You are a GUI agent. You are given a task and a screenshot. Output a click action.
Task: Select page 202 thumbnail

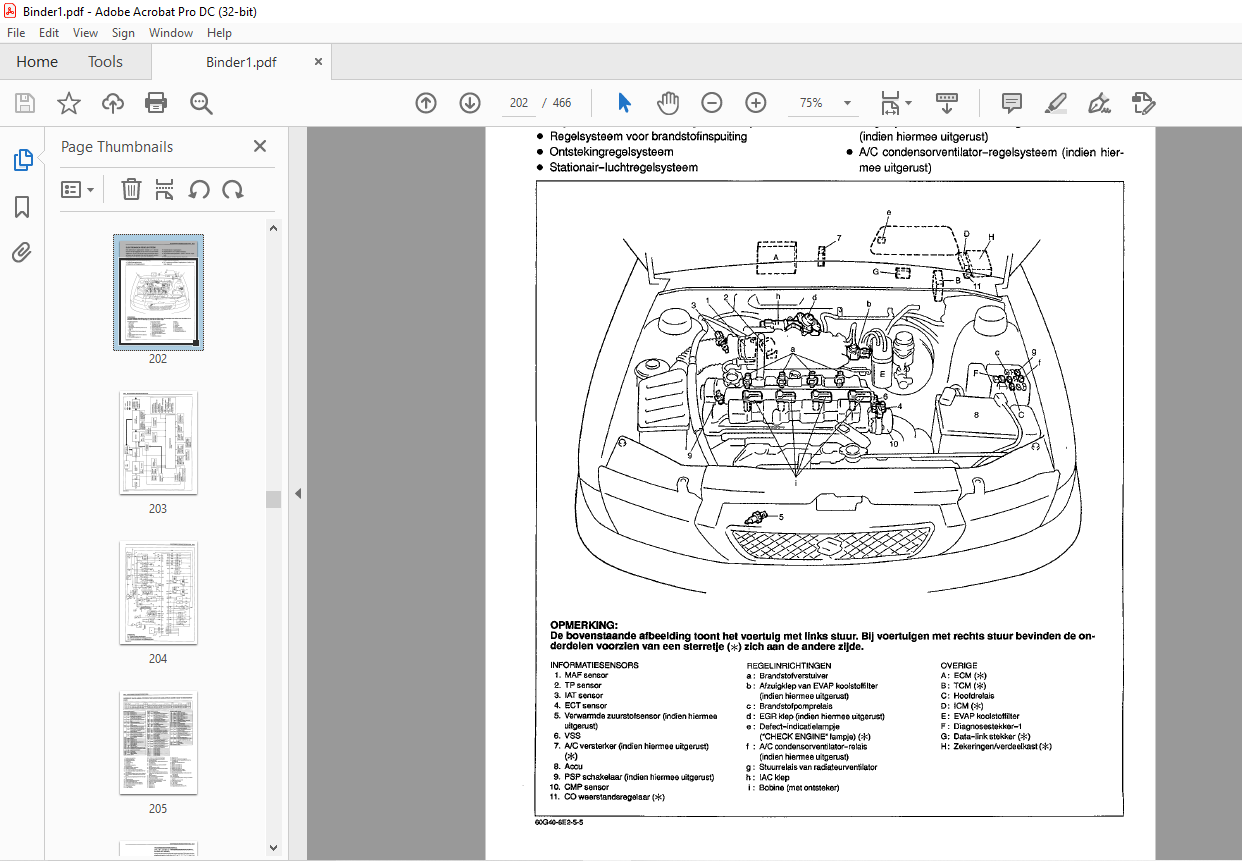(158, 292)
